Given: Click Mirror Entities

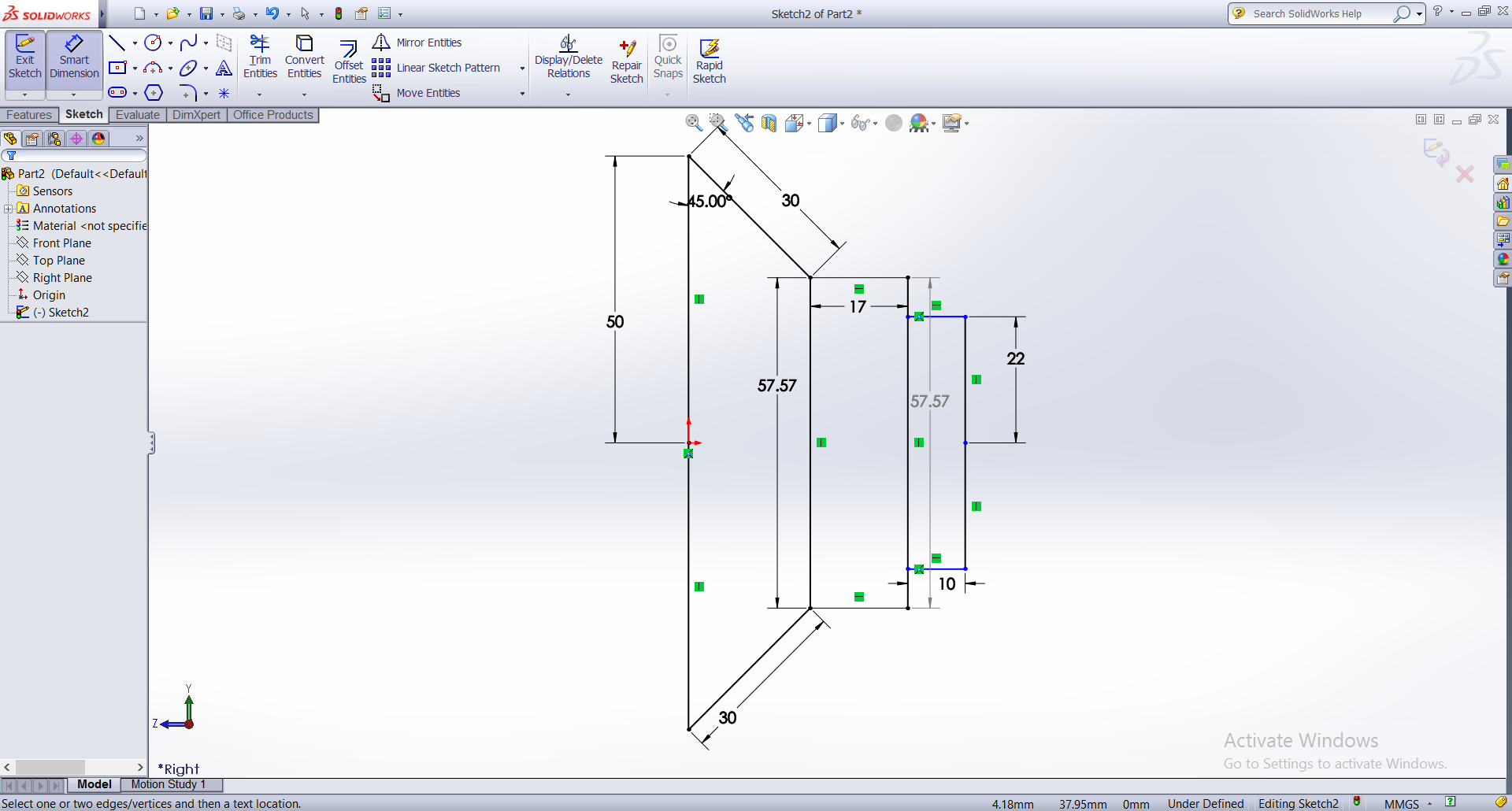Looking at the screenshot, I should tap(417, 43).
